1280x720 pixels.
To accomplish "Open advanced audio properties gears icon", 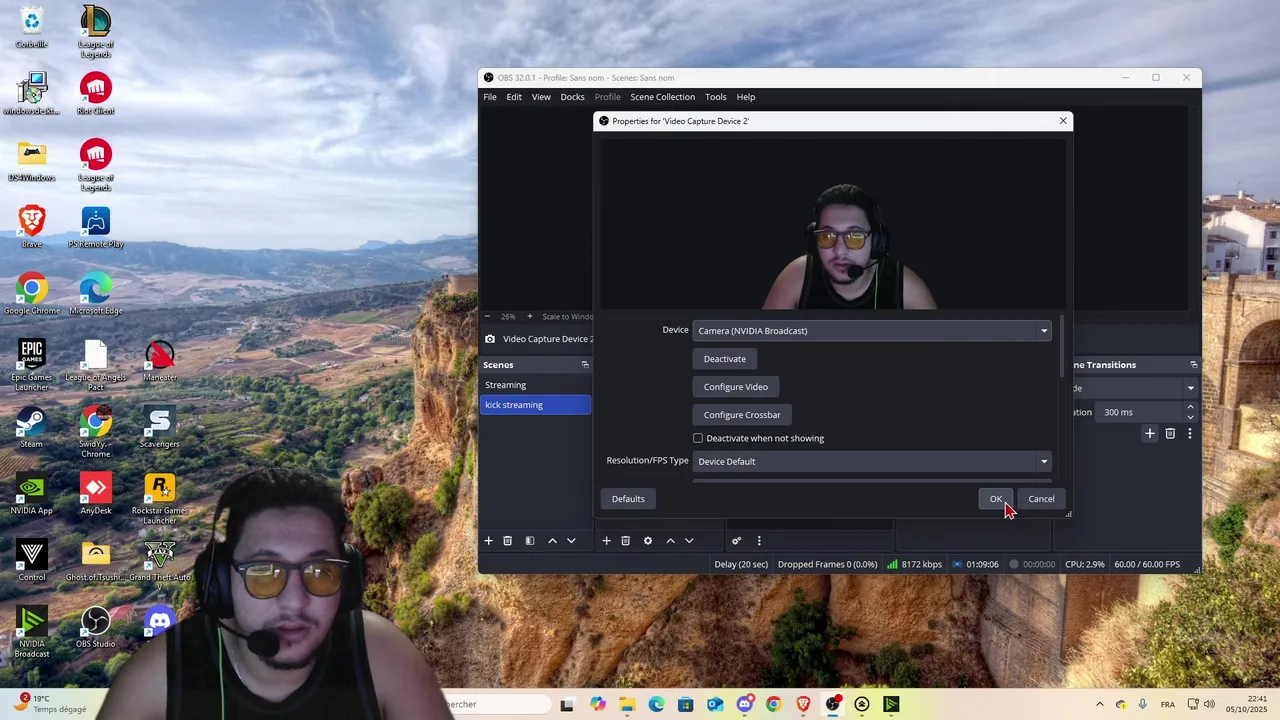I will click(737, 541).
